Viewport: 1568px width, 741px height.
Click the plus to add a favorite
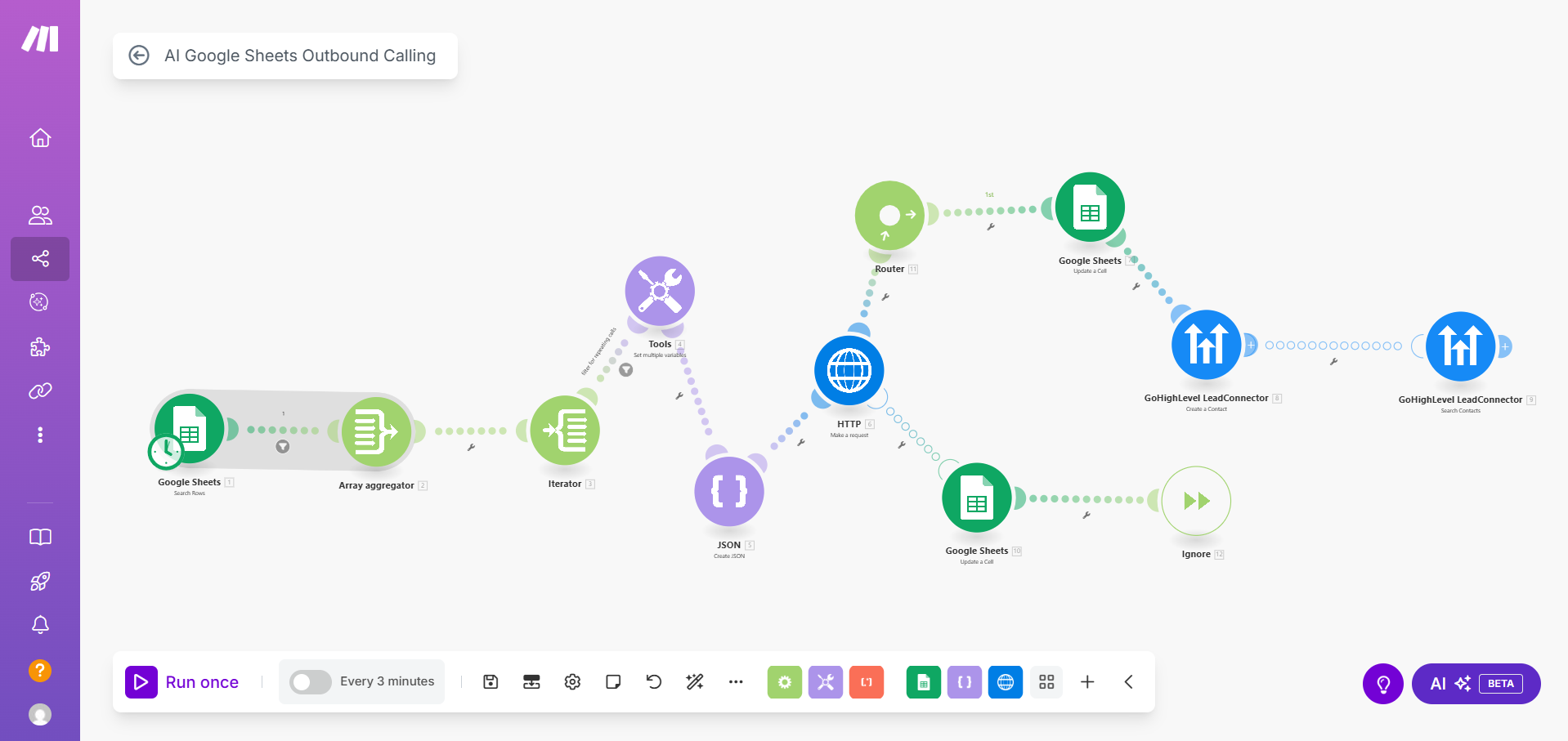point(1087,682)
